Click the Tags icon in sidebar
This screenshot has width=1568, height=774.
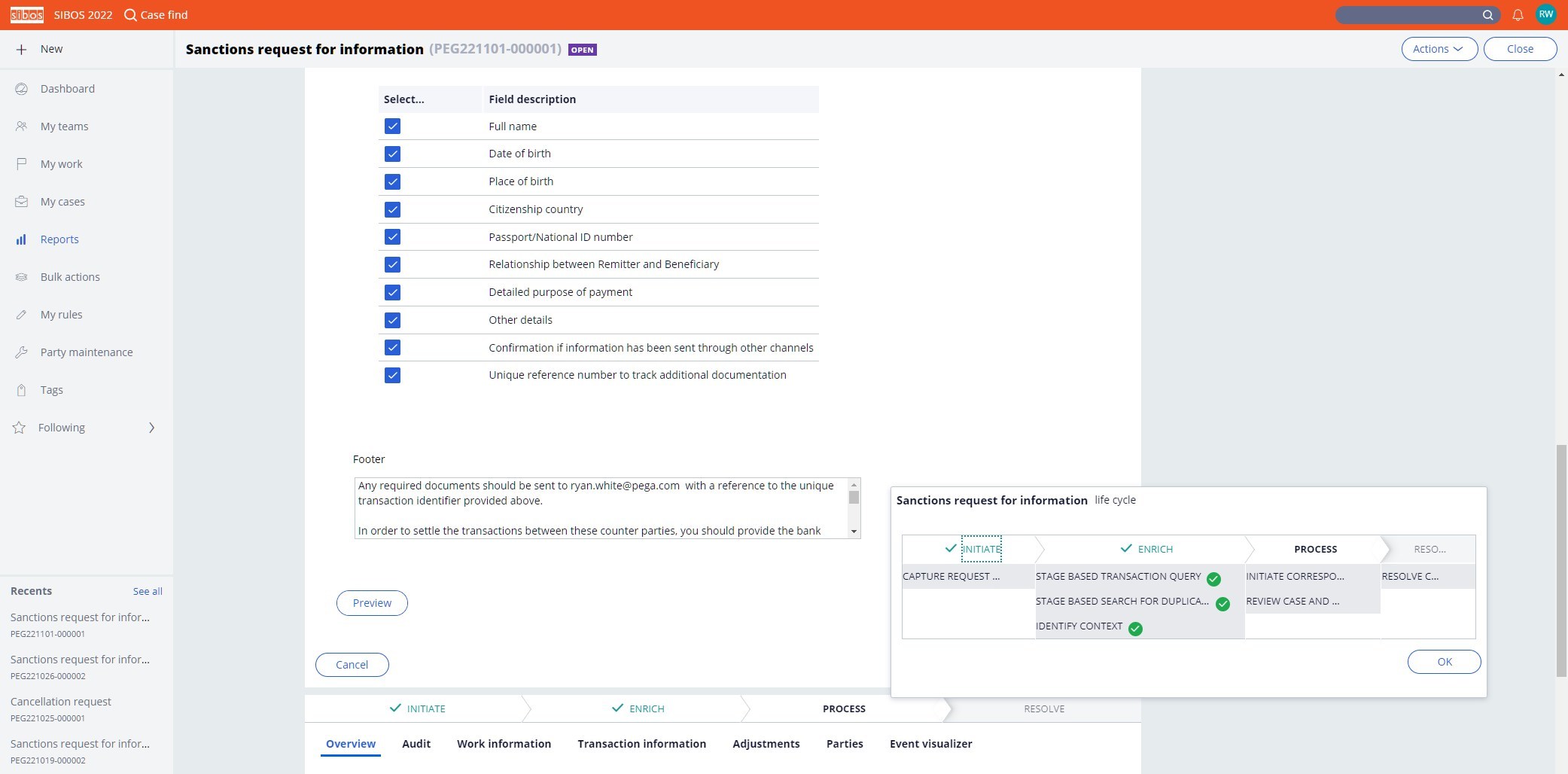[x=22, y=390]
